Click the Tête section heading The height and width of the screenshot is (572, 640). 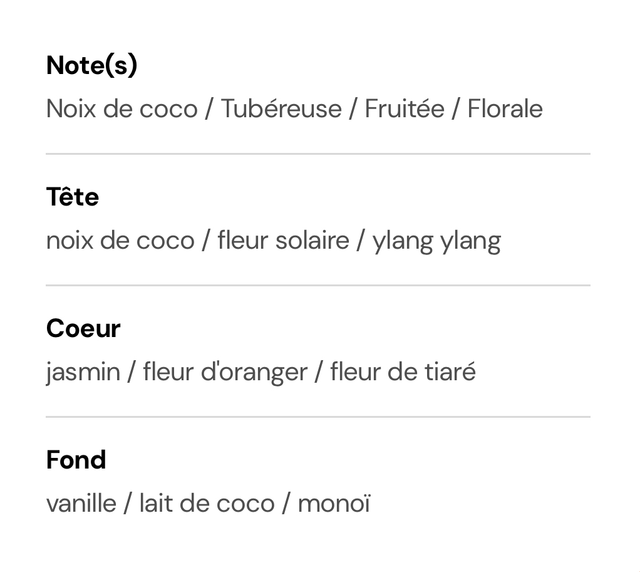click(73, 197)
